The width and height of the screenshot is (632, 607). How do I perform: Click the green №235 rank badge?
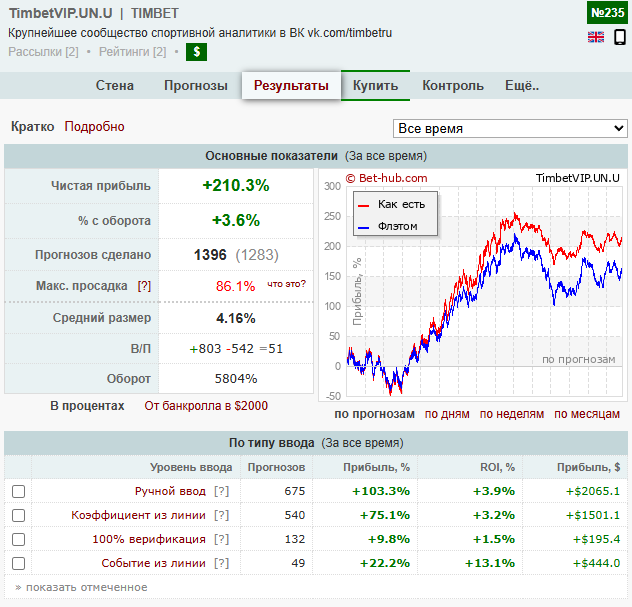pyautogui.click(x=607, y=13)
